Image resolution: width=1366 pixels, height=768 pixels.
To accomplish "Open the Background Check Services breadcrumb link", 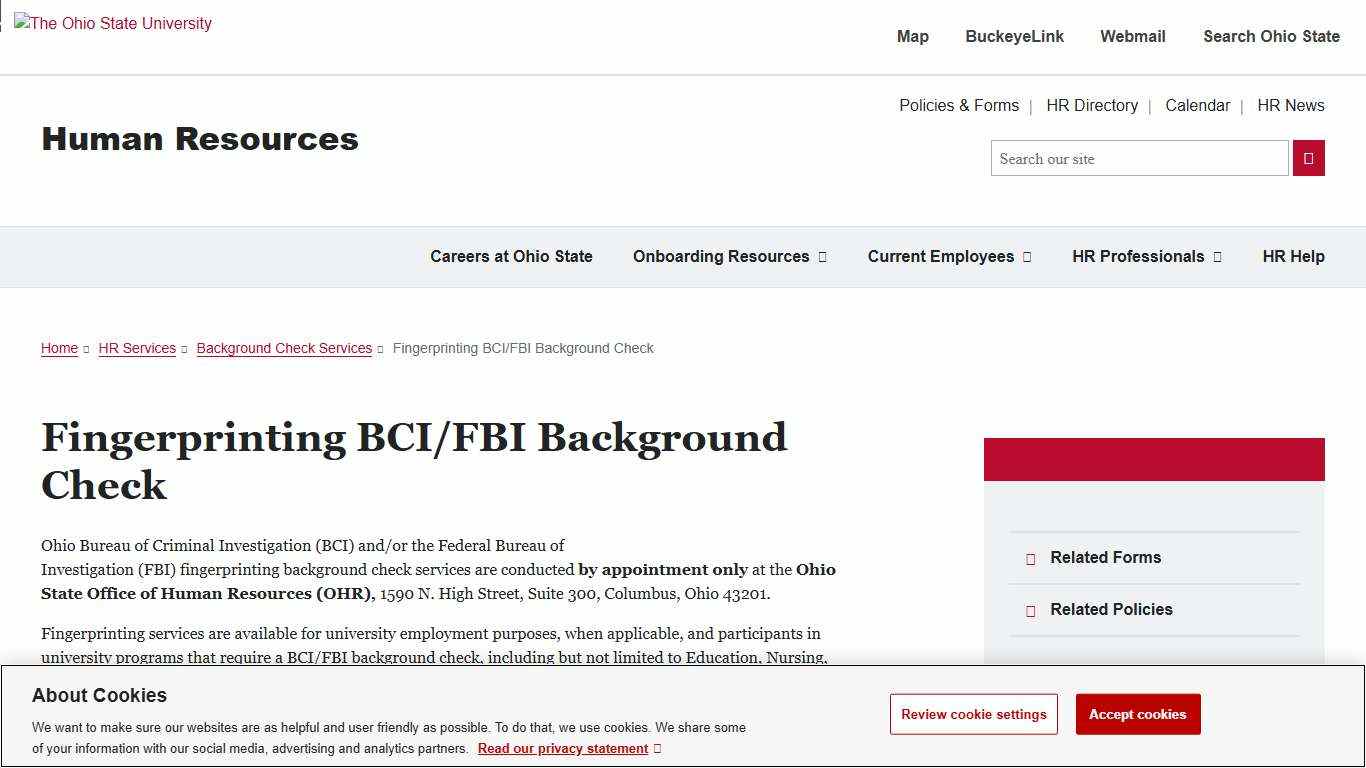I will coord(284,348).
